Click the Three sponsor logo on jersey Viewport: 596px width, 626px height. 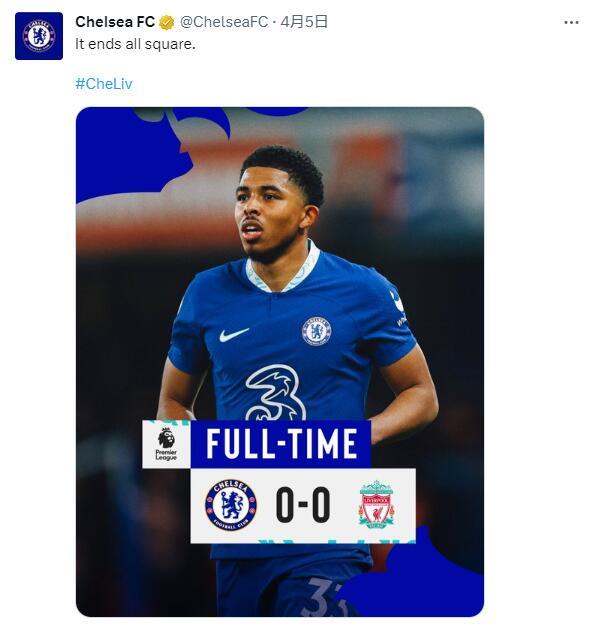[x=275, y=392]
